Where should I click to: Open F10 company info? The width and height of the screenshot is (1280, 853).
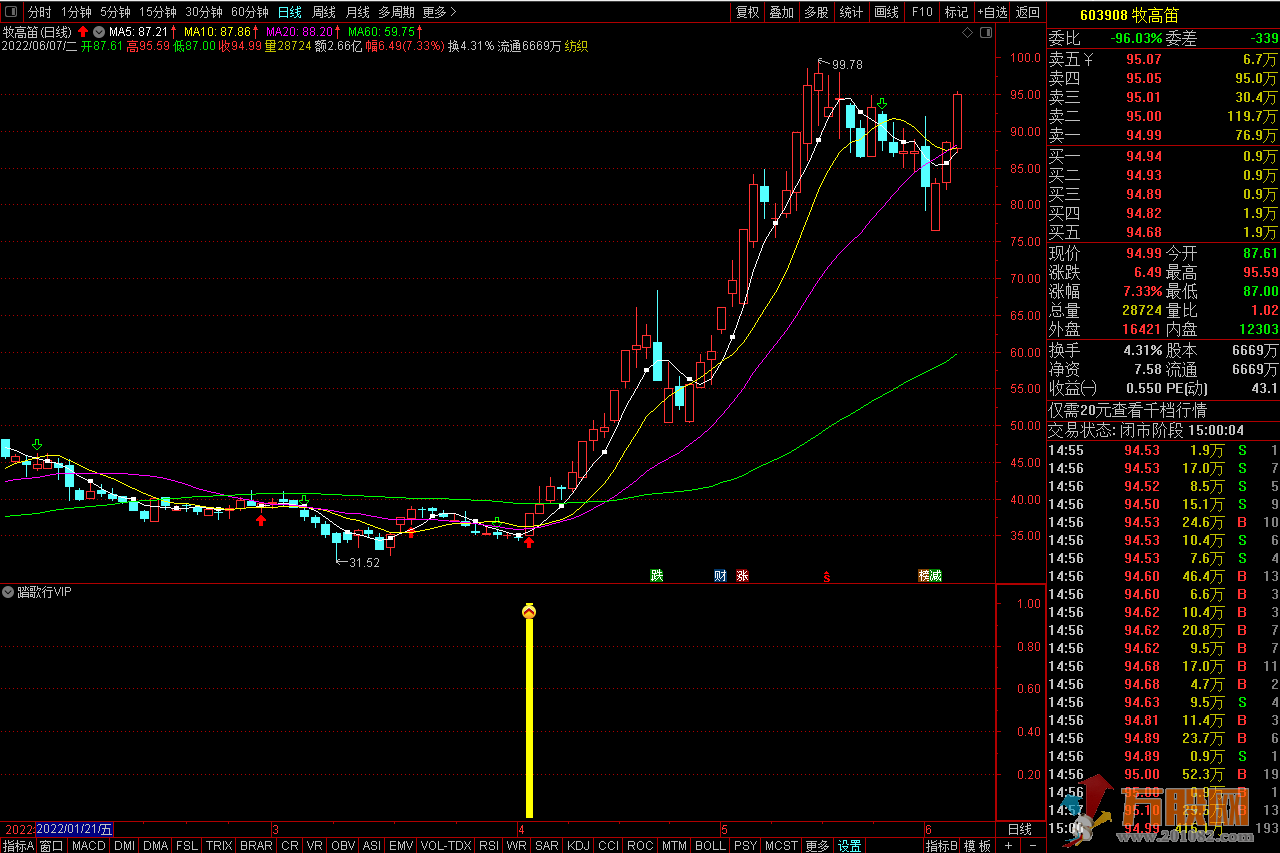[922, 12]
